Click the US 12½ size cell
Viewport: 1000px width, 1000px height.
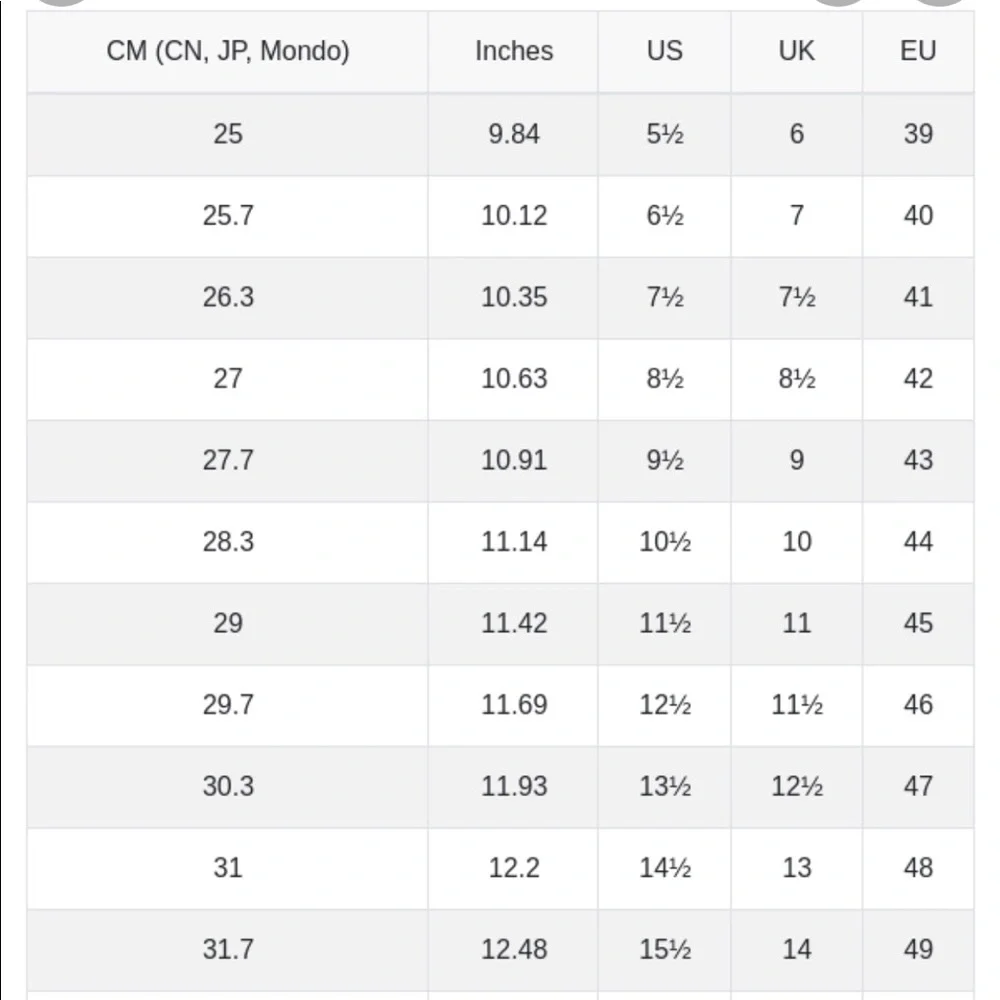click(x=664, y=705)
